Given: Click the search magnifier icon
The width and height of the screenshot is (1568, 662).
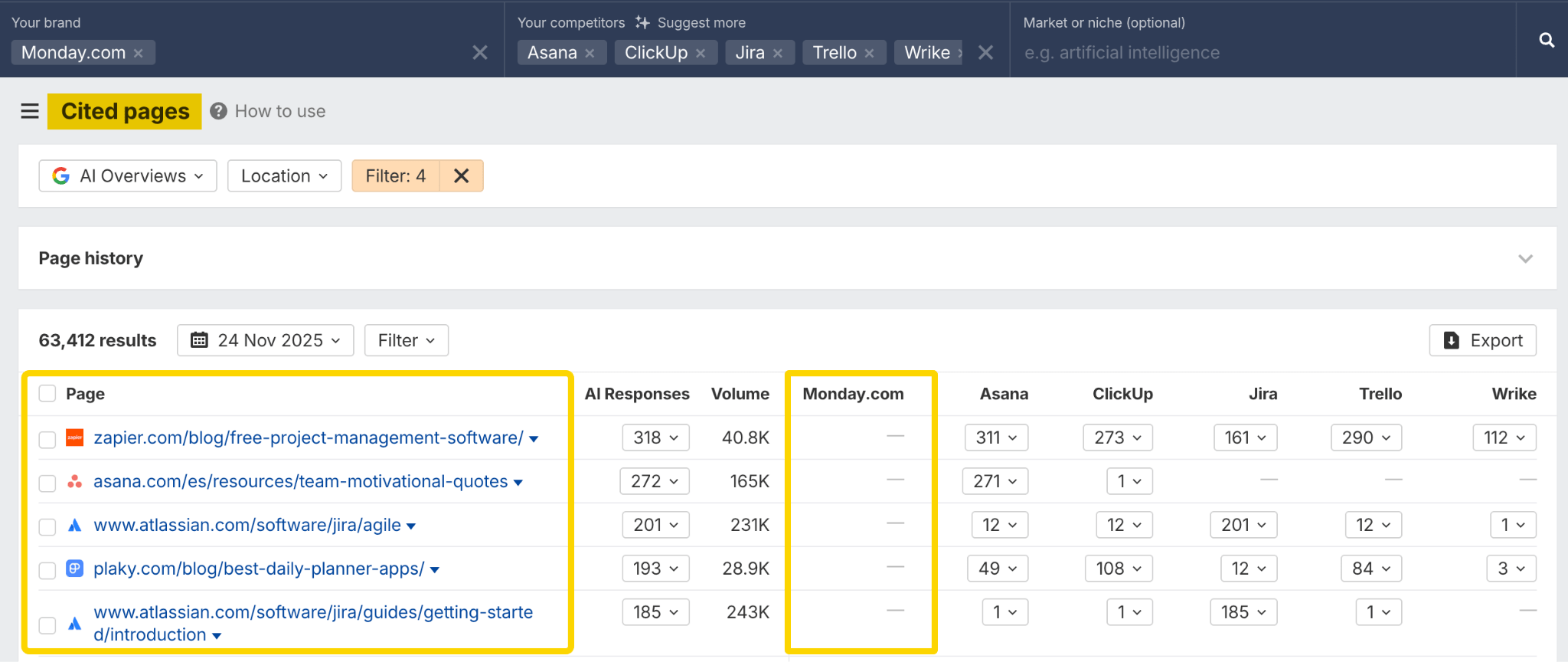Looking at the screenshot, I should [x=1547, y=40].
